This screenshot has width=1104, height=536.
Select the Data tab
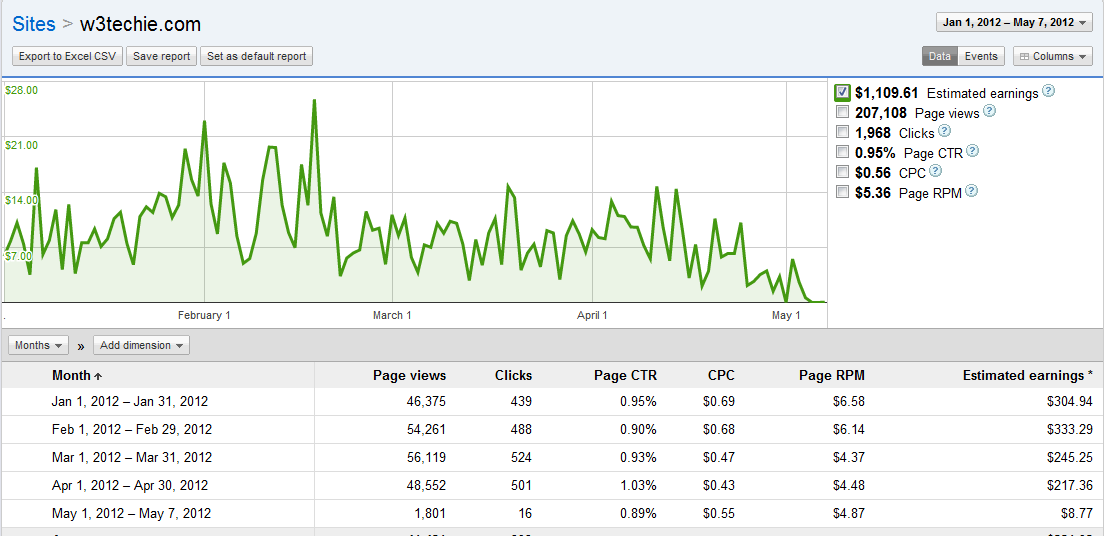pos(939,57)
